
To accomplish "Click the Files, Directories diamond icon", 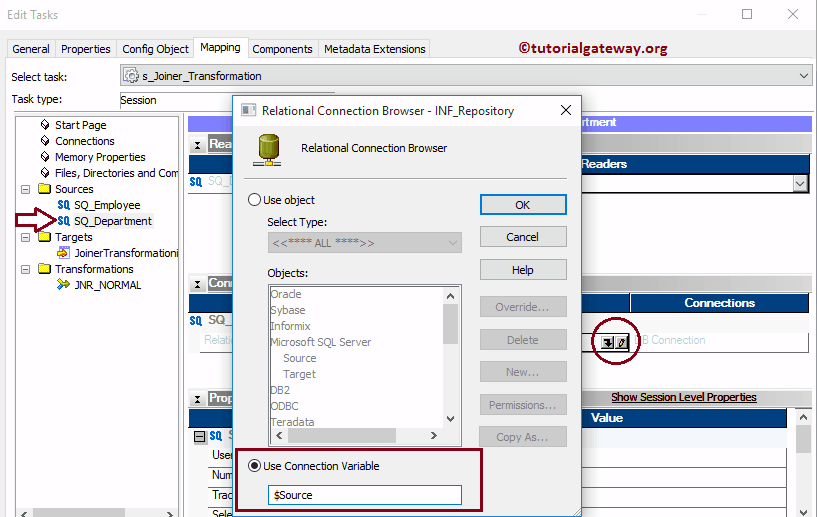I will pos(45,173).
